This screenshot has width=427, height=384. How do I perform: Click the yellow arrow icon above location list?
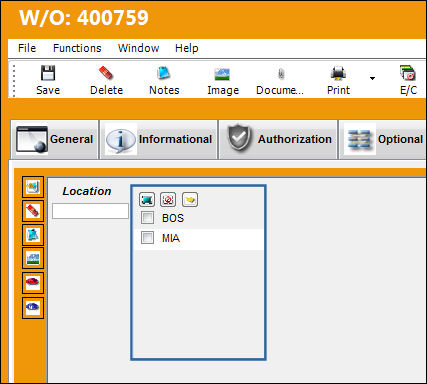[190, 200]
